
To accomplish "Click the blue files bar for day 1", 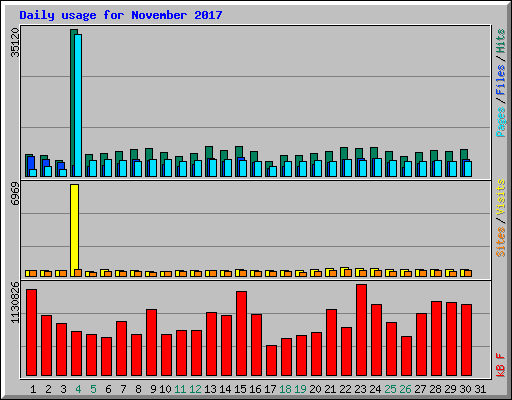I will point(31,163).
